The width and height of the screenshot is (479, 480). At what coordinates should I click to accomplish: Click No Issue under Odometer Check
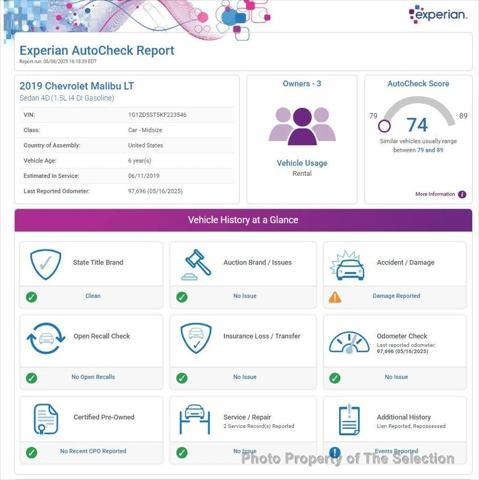click(x=396, y=377)
